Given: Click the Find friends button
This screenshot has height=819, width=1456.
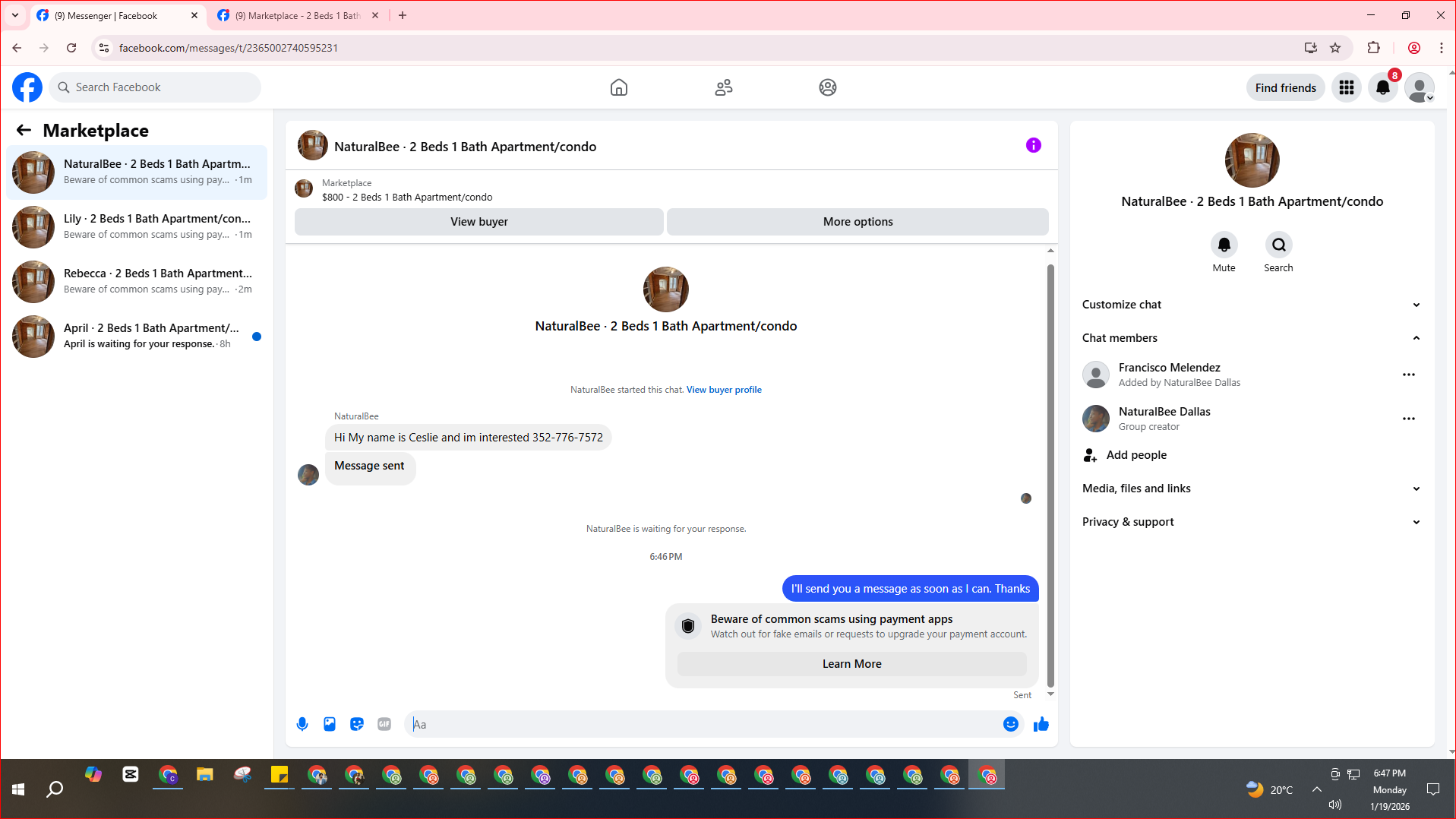Looking at the screenshot, I should click(x=1285, y=88).
